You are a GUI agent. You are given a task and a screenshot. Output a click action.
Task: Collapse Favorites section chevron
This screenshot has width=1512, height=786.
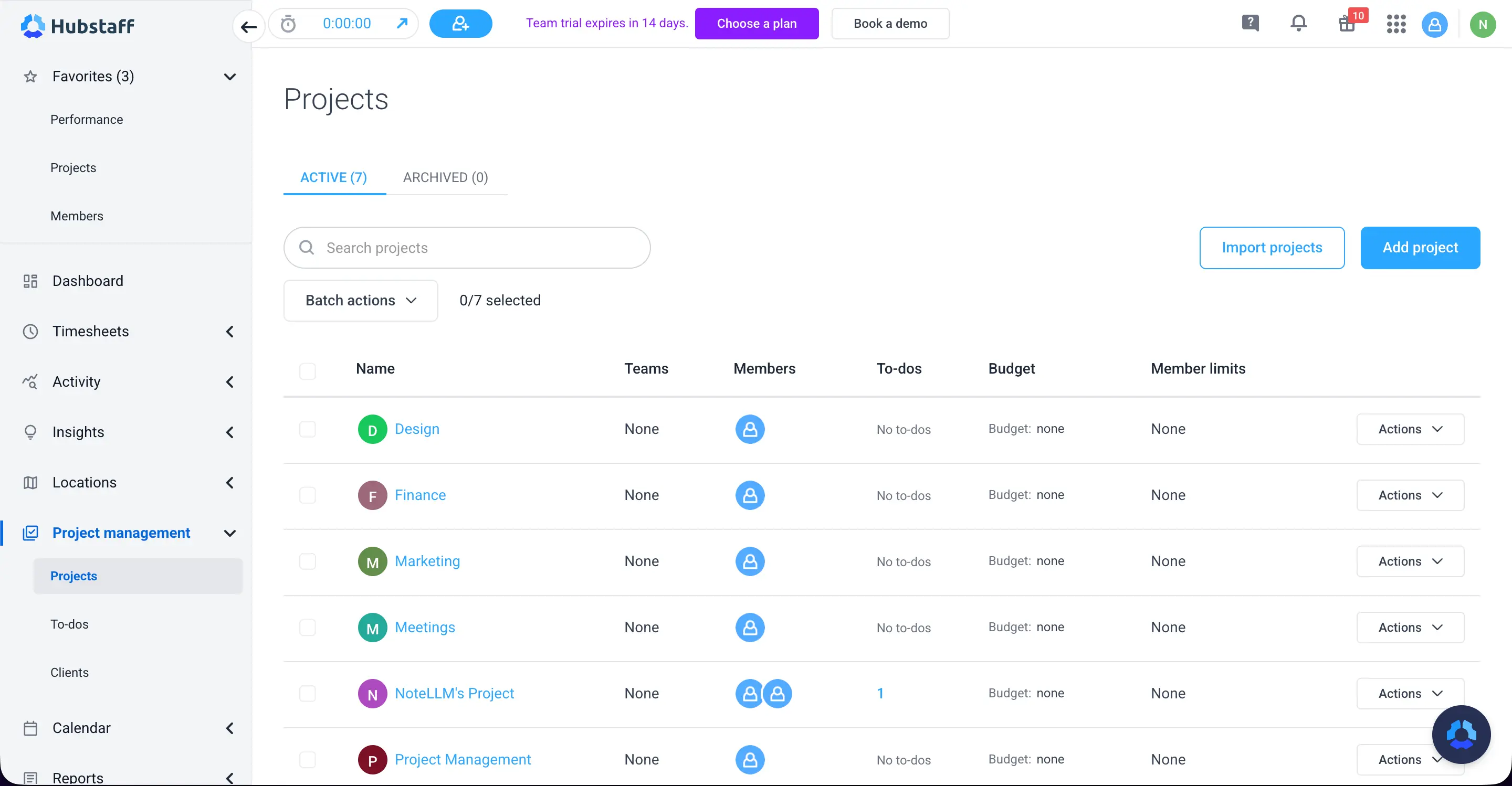[230, 77]
